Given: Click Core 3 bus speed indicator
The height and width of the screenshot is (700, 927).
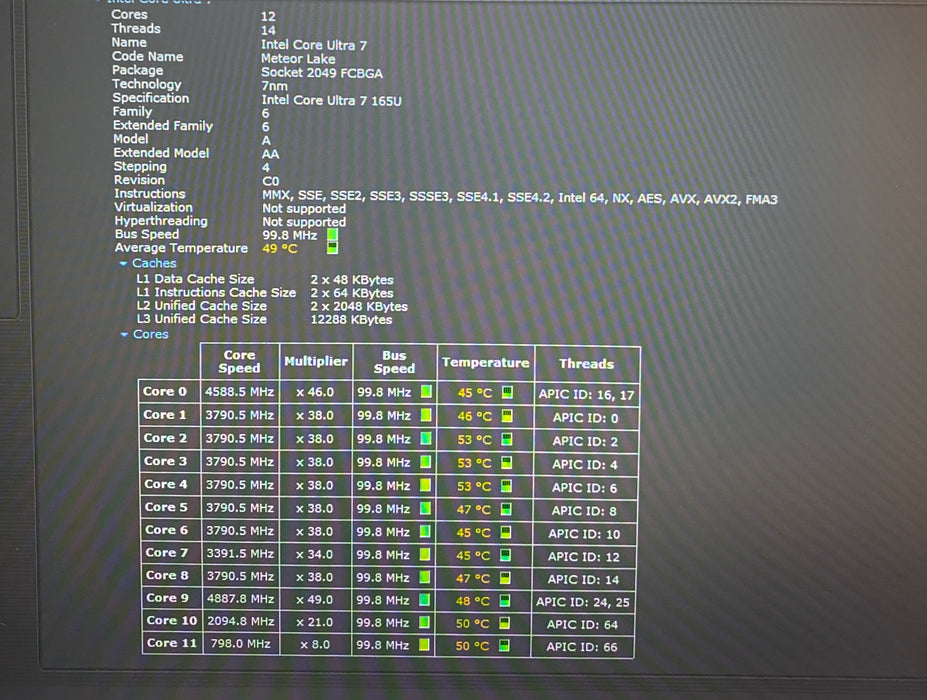Looking at the screenshot, I should (x=425, y=462).
